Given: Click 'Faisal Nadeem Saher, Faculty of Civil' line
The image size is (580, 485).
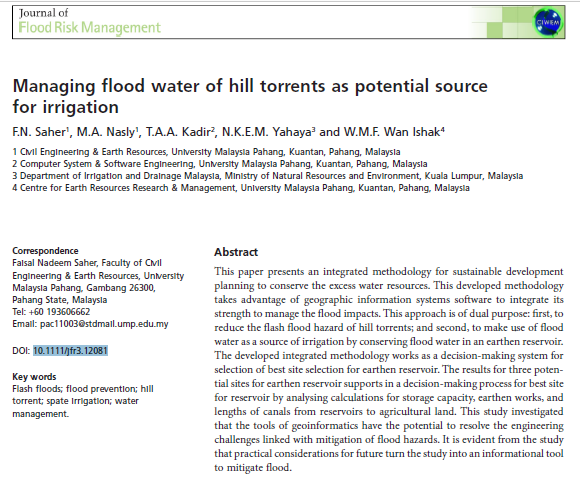Looking at the screenshot, I should [x=87, y=263].
